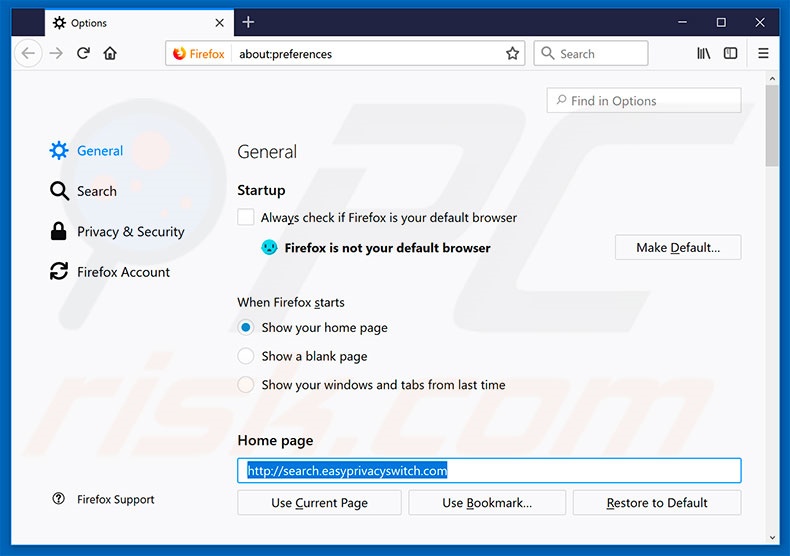Open Firefox Account preferences
Viewport: 790px width, 556px height.
click(110, 271)
